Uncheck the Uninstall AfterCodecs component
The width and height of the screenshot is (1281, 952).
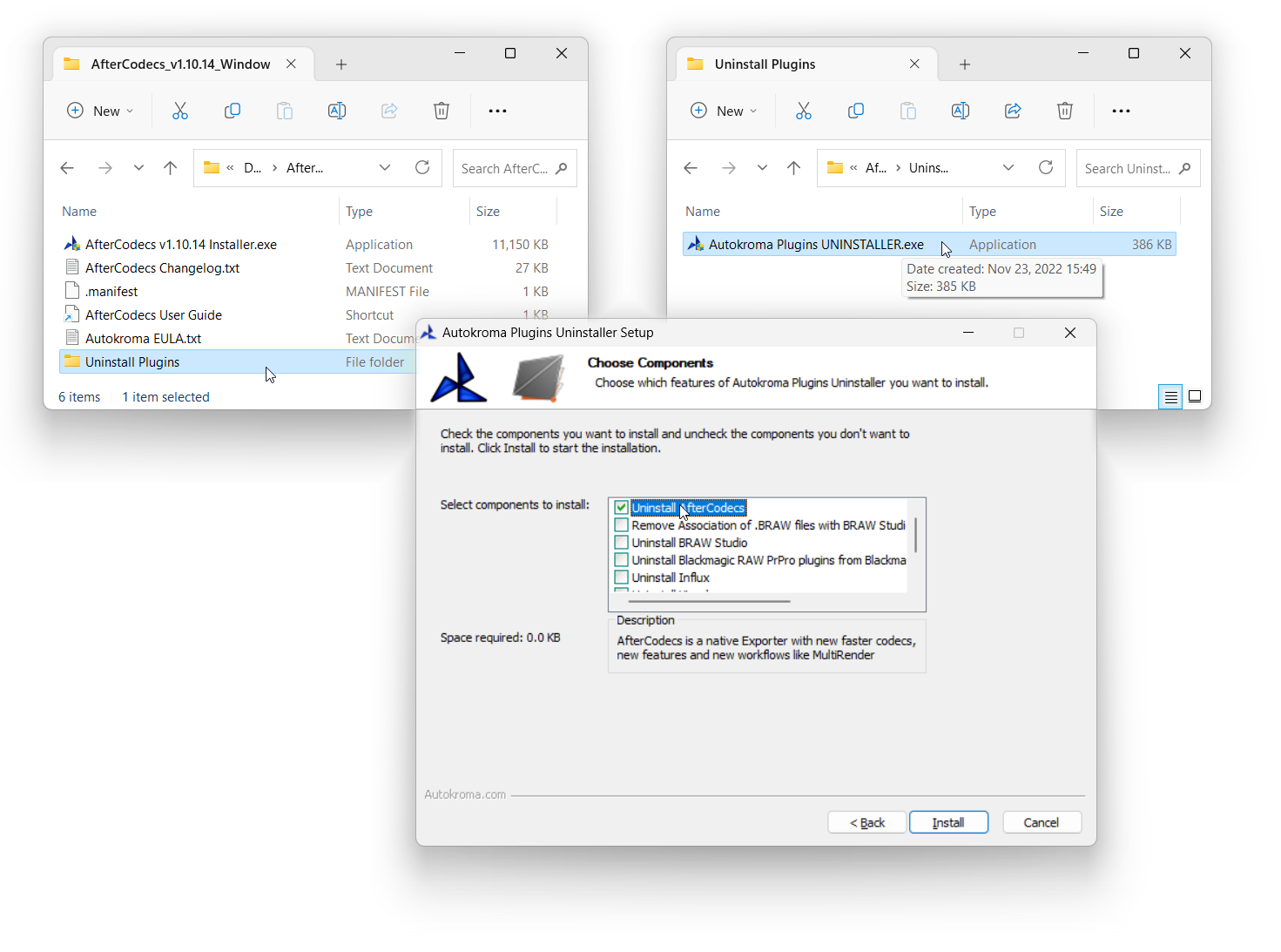[621, 508]
